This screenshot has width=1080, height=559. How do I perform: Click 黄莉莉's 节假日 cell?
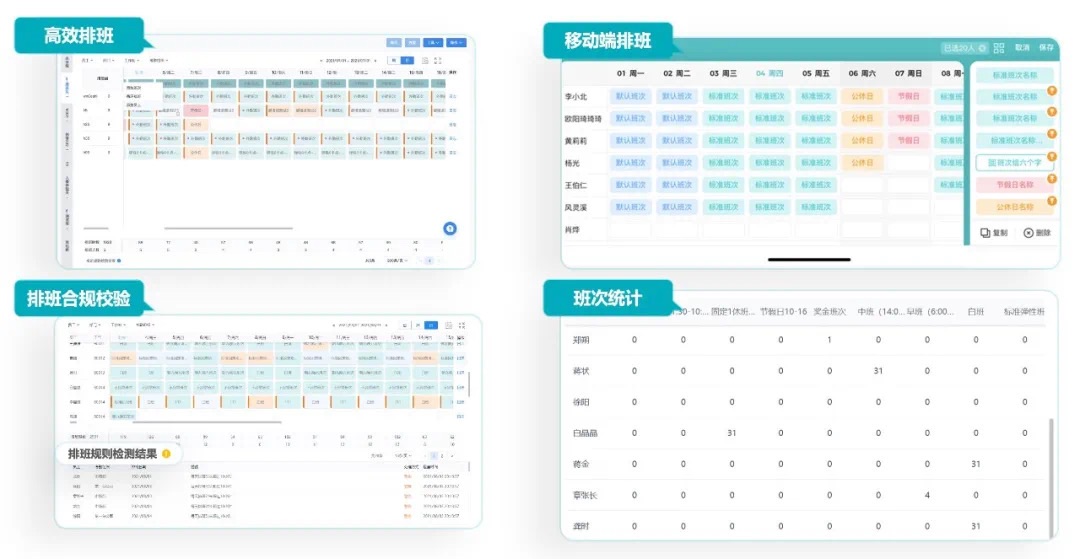(908, 140)
